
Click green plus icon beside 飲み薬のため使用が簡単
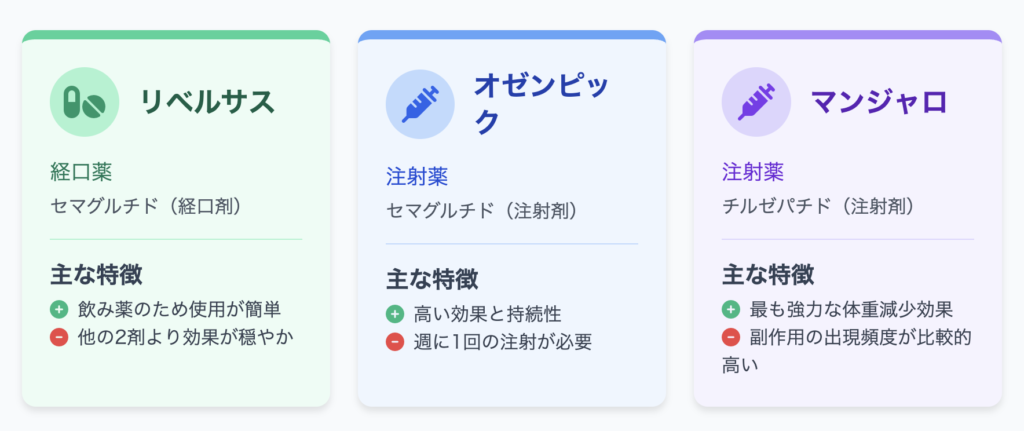click(x=59, y=308)
